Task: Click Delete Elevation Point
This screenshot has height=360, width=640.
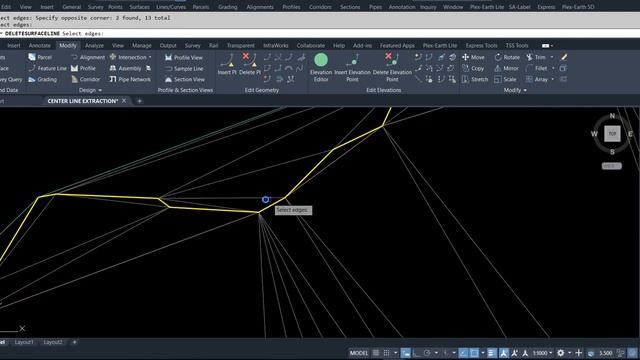Action: pyautogui.click(x=392, y=67)
